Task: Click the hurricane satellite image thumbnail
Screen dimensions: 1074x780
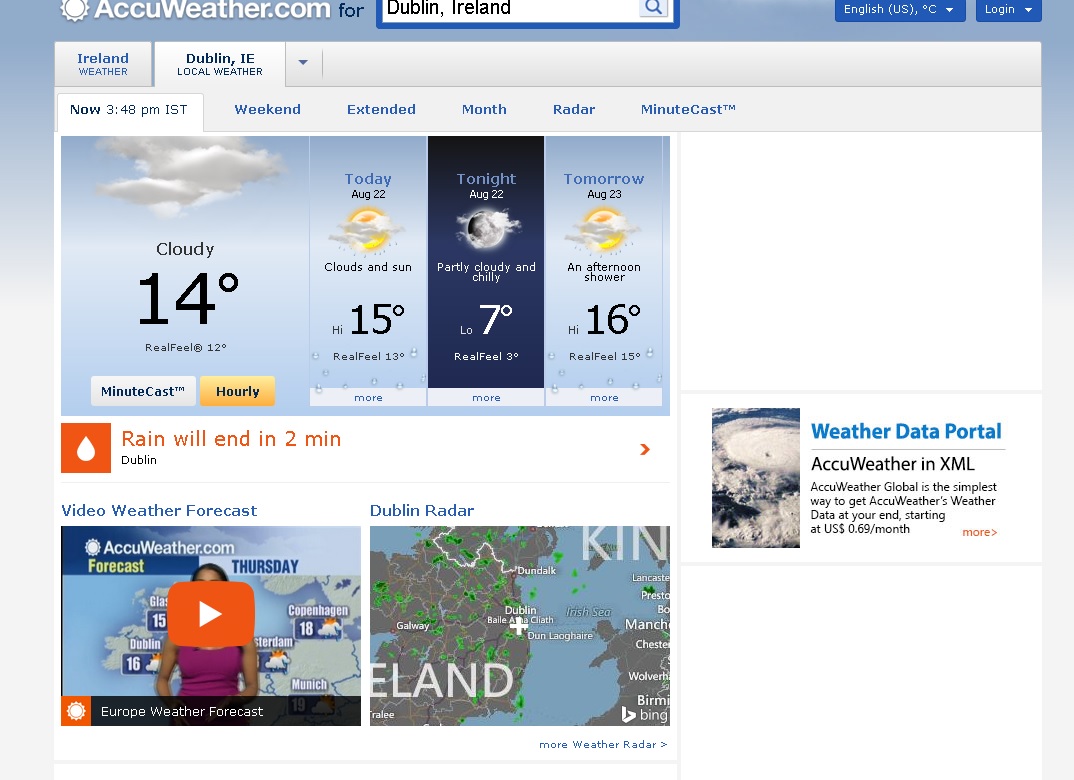Action: click(x=755, y=478)
